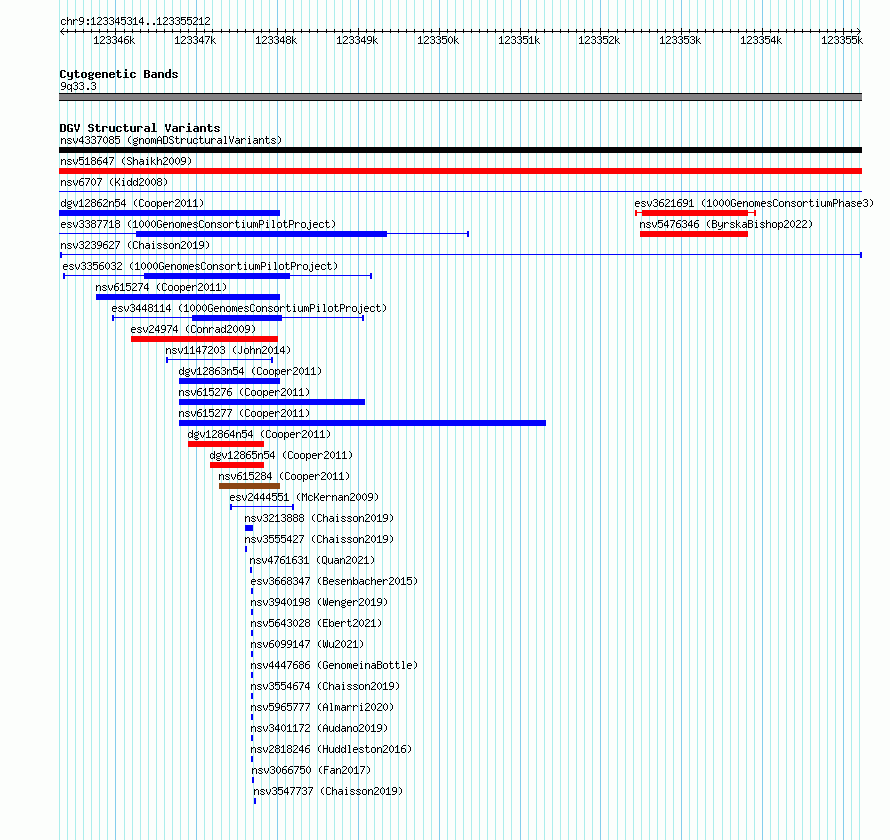Open nsv3555427 (Chaisson2019) label
The image size is (890, 840).
click(319, 539)
